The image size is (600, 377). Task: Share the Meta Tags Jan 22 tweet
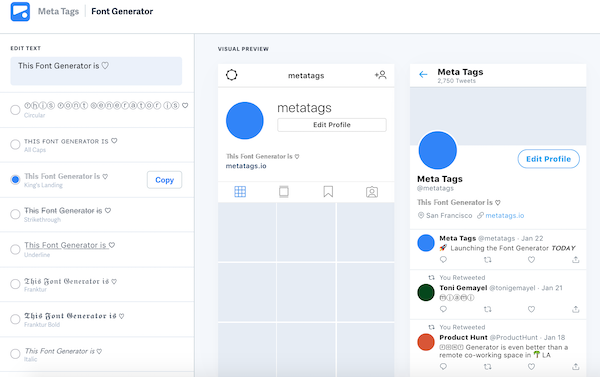576,259
